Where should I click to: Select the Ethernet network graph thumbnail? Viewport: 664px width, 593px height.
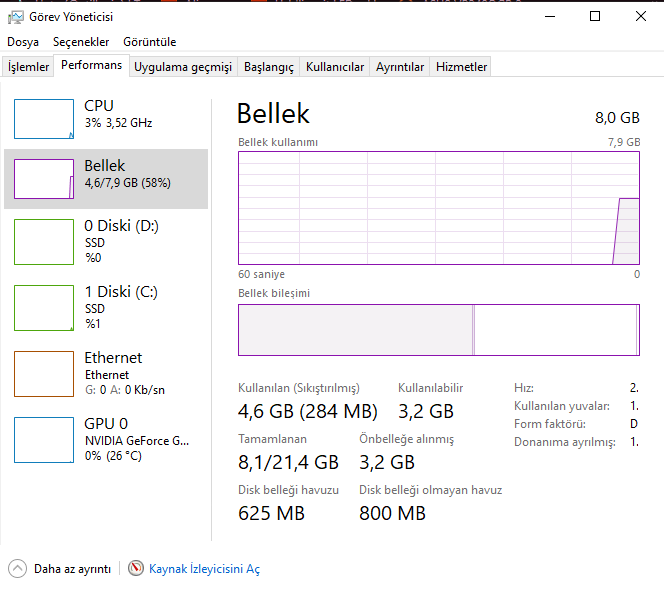[x=44, y=375]
